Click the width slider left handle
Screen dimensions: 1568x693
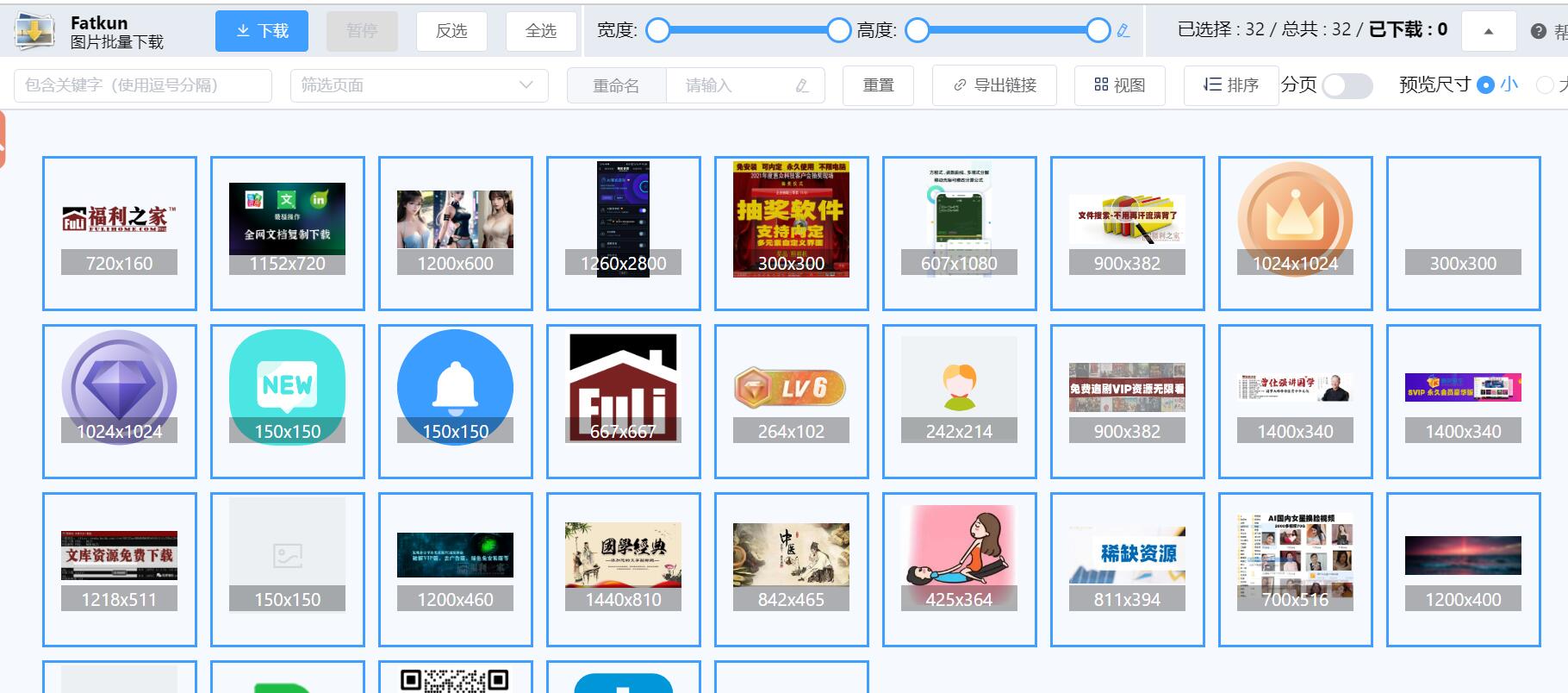click(658, 31)
